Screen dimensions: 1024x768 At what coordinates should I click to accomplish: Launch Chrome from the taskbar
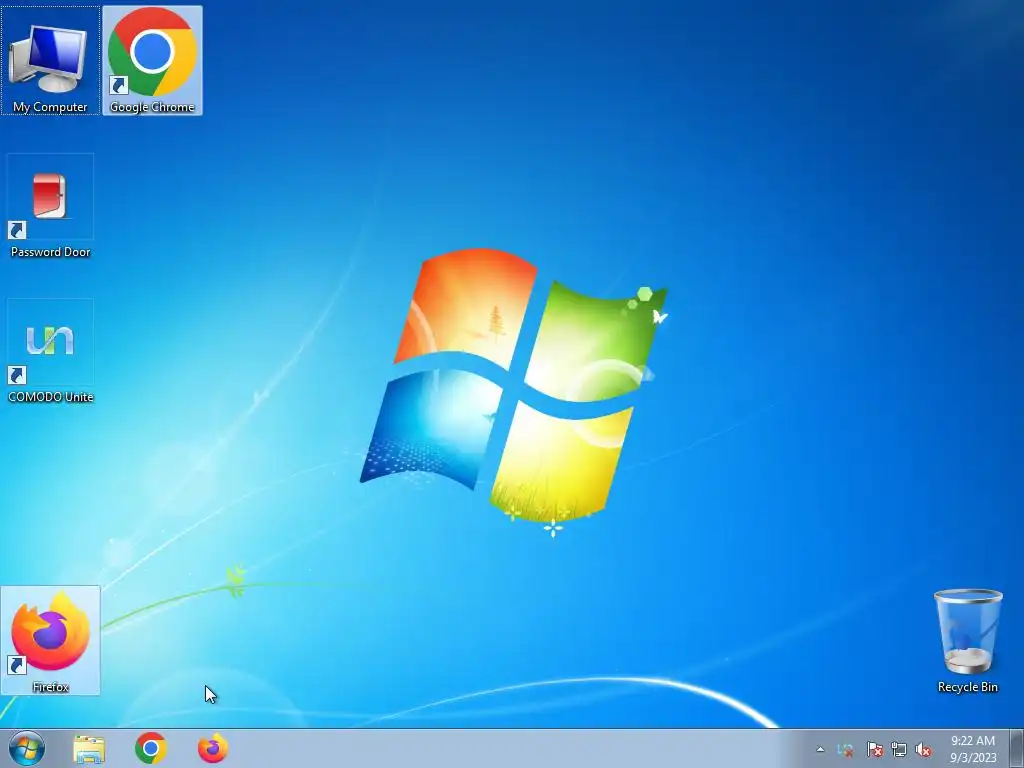151,748
